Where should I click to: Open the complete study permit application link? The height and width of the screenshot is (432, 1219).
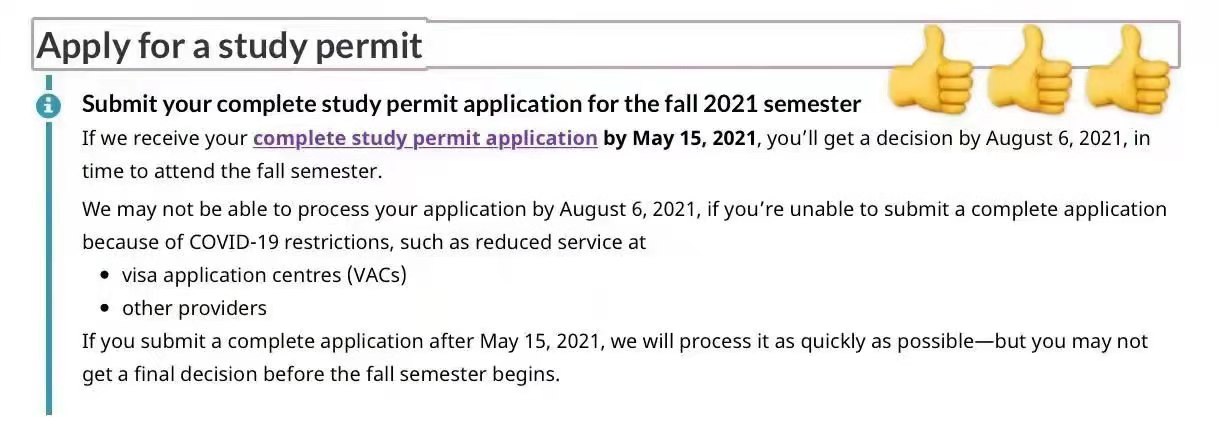tap(425, 138)
